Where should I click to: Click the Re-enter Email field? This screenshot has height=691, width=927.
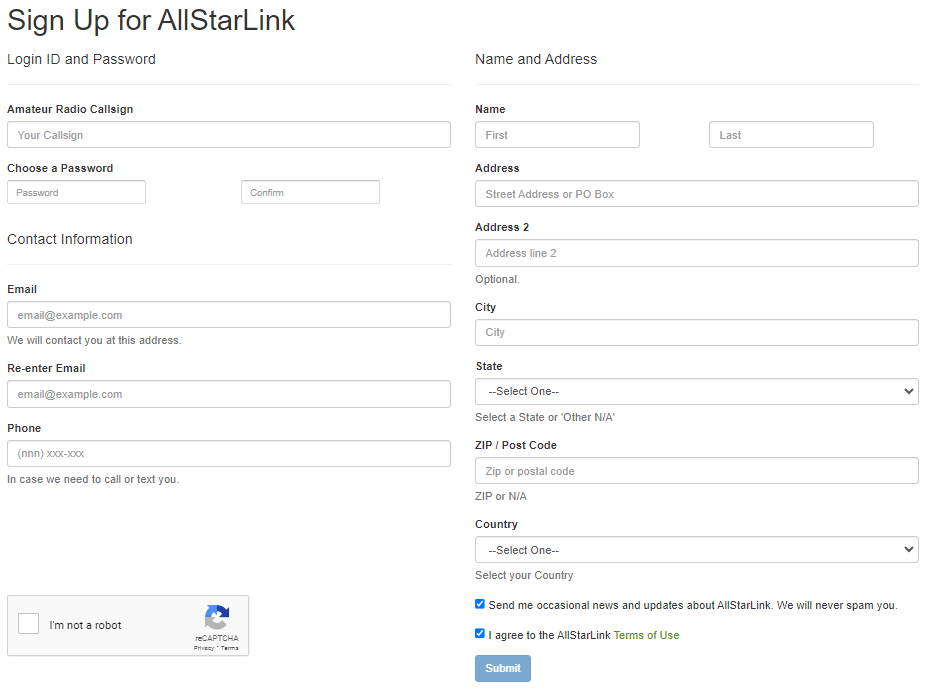point(228,393)
